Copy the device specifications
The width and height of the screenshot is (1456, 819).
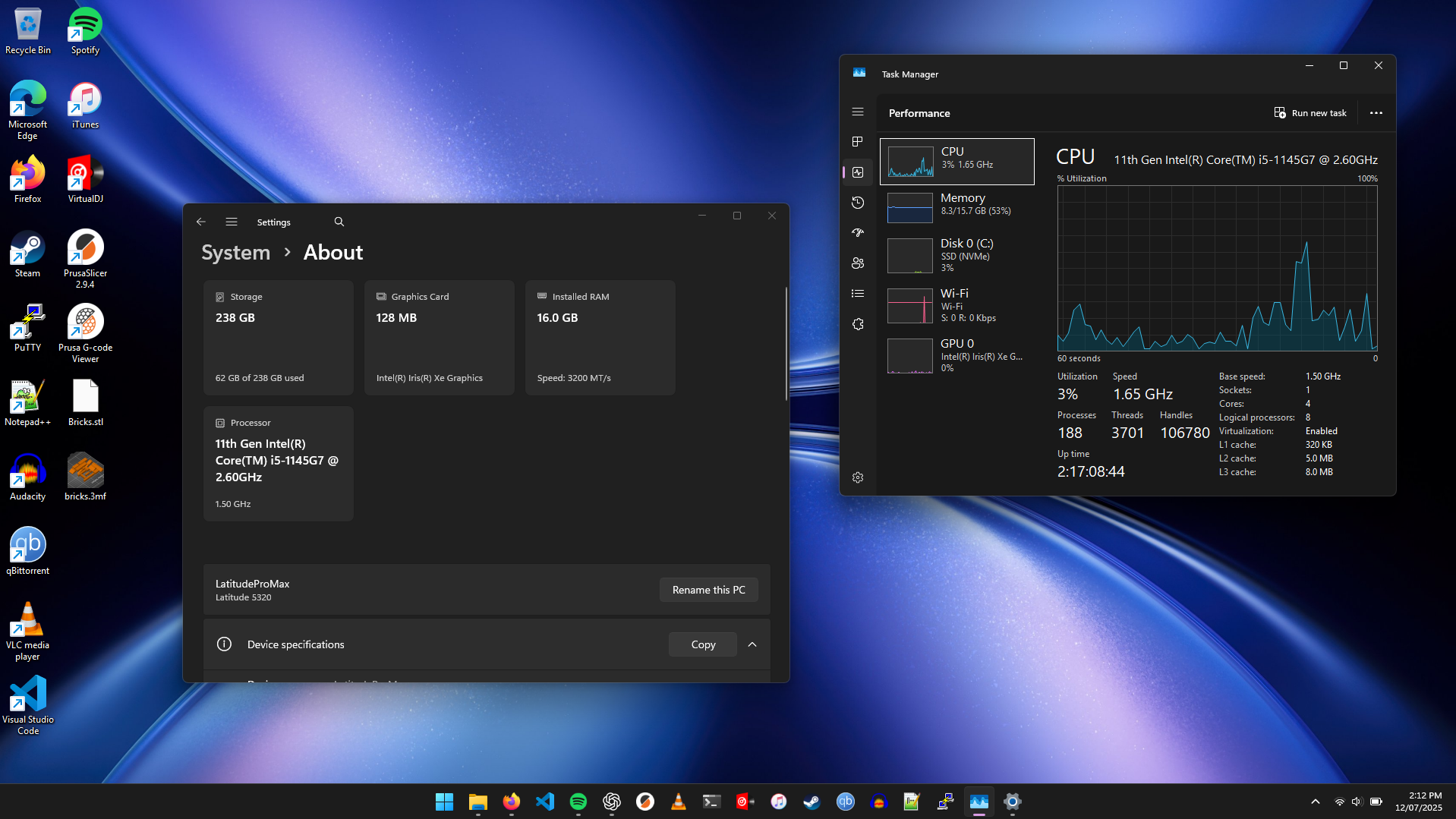click(702, 644)
